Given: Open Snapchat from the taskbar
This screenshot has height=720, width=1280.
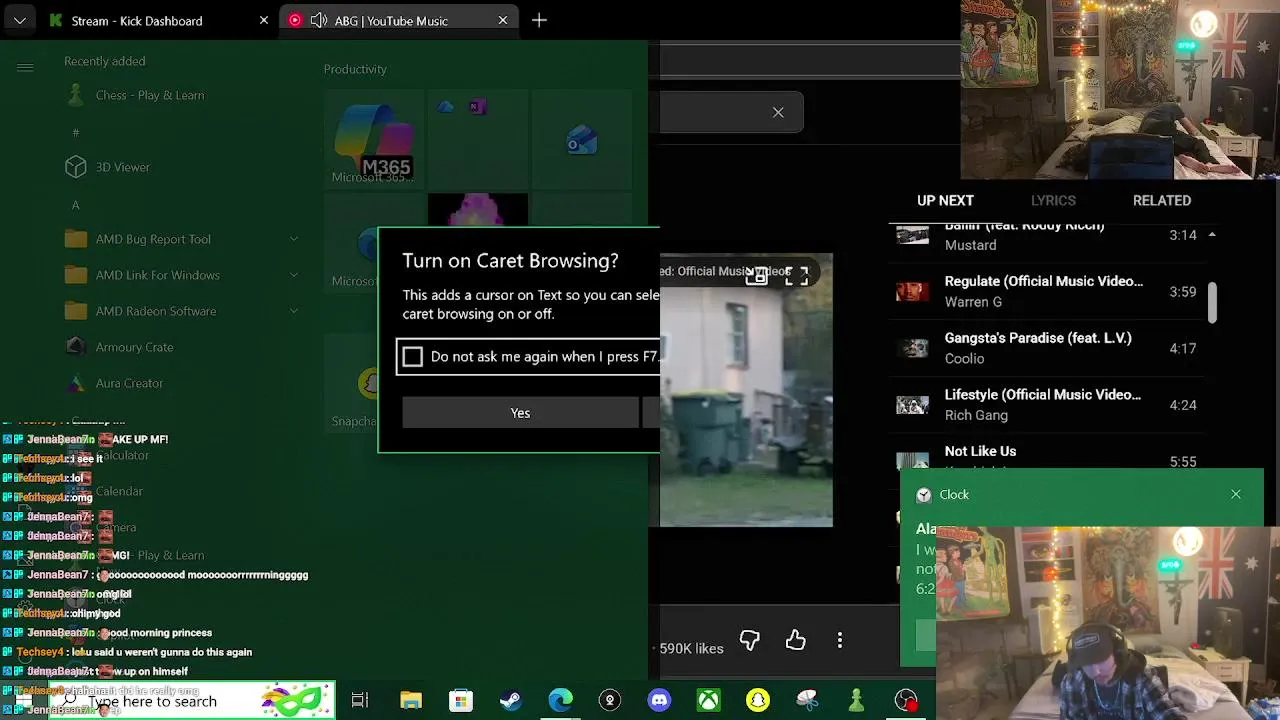Looking at the screenshot, I should click(x=758, y=701).
